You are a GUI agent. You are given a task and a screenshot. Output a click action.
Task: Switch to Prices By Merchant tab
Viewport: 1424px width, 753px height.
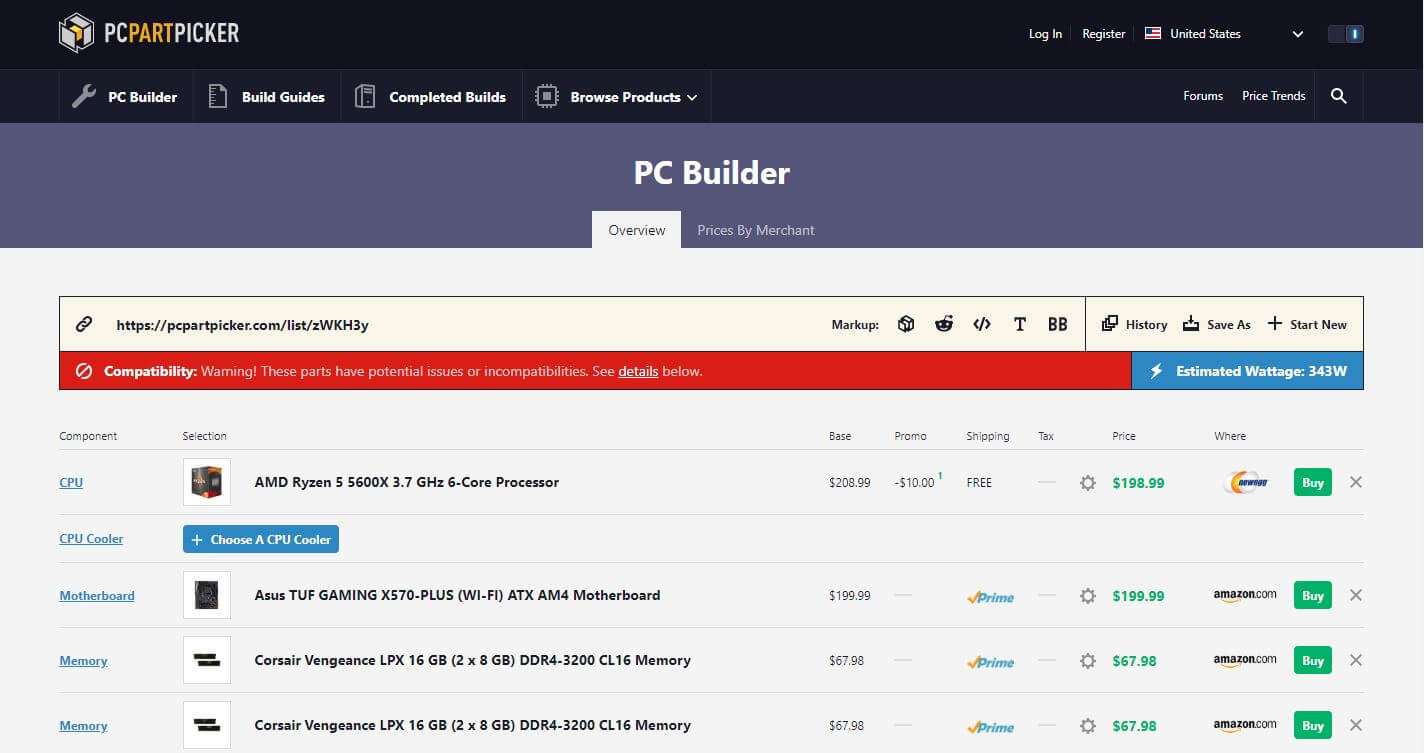pyautogui.click(x=756, y=230)
